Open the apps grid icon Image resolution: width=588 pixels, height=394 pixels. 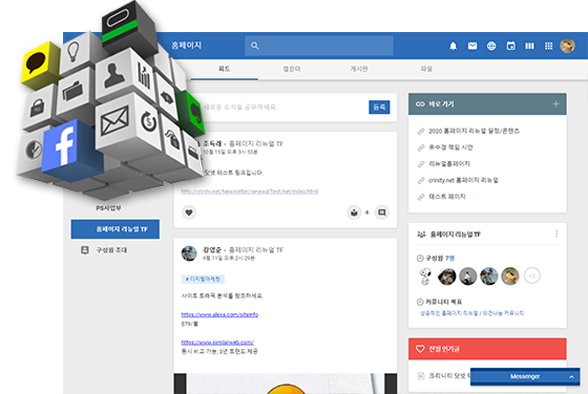pos(549,46)
